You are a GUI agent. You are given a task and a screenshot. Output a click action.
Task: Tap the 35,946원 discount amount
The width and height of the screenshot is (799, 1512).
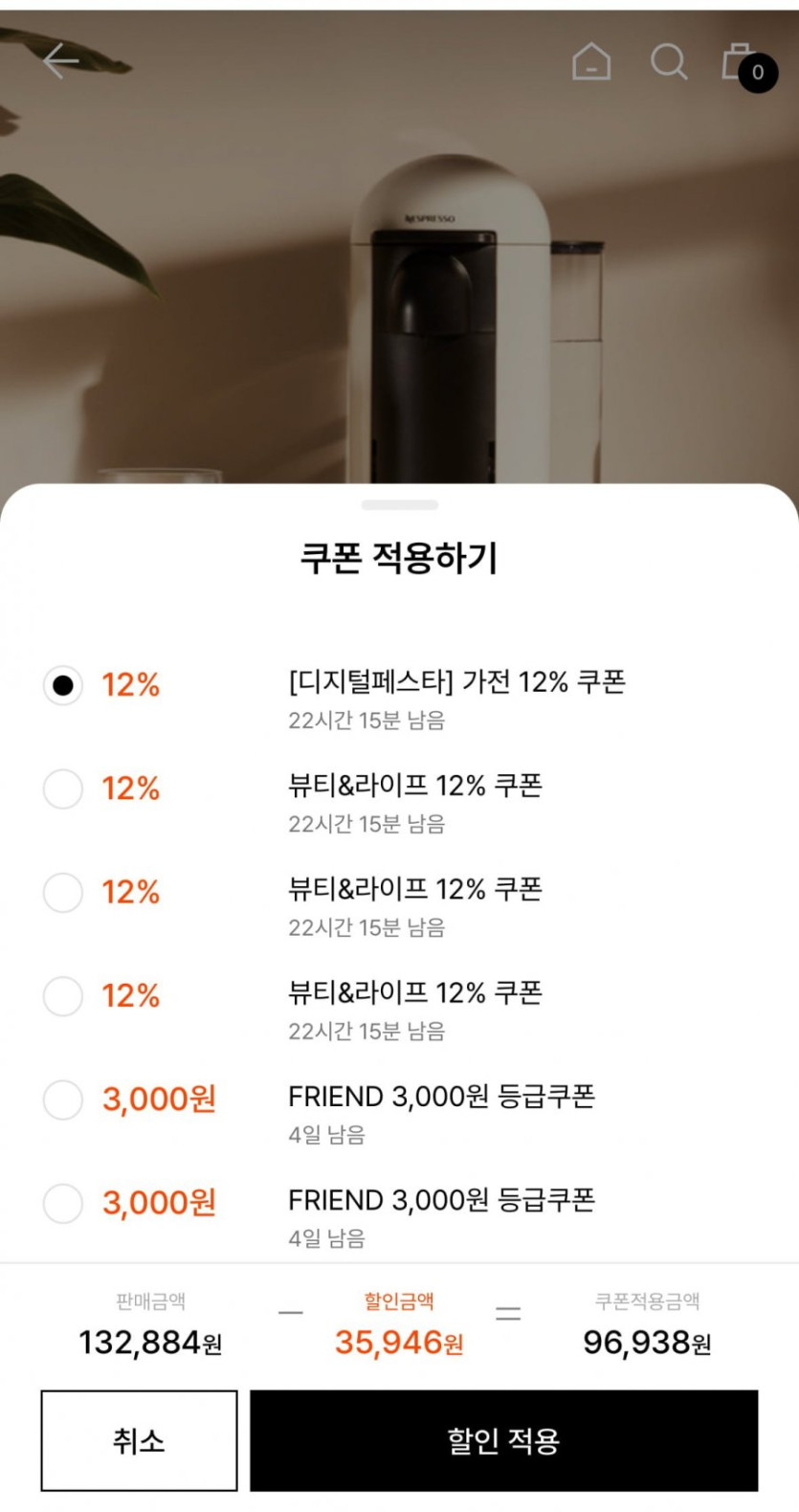399,1343
